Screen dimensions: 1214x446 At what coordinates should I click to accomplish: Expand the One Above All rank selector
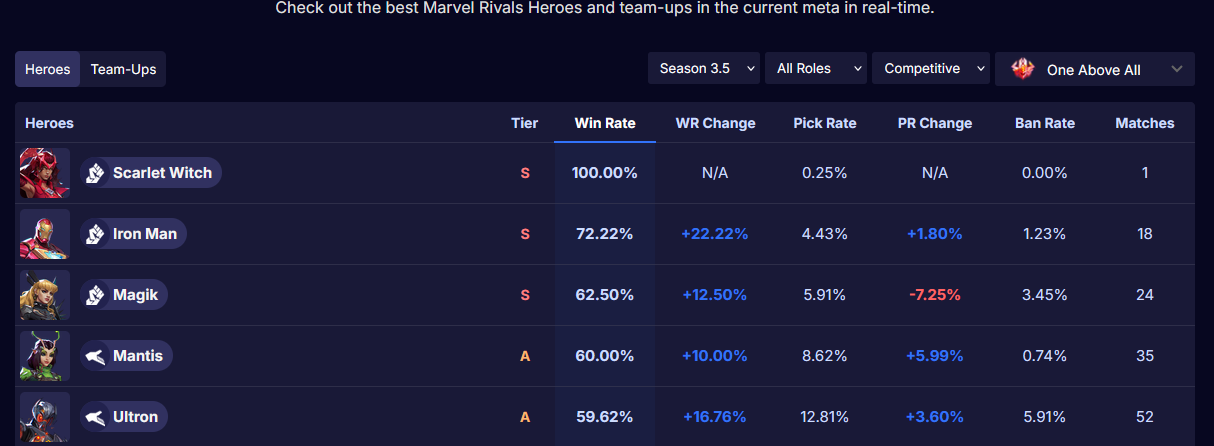point(1095,69)
